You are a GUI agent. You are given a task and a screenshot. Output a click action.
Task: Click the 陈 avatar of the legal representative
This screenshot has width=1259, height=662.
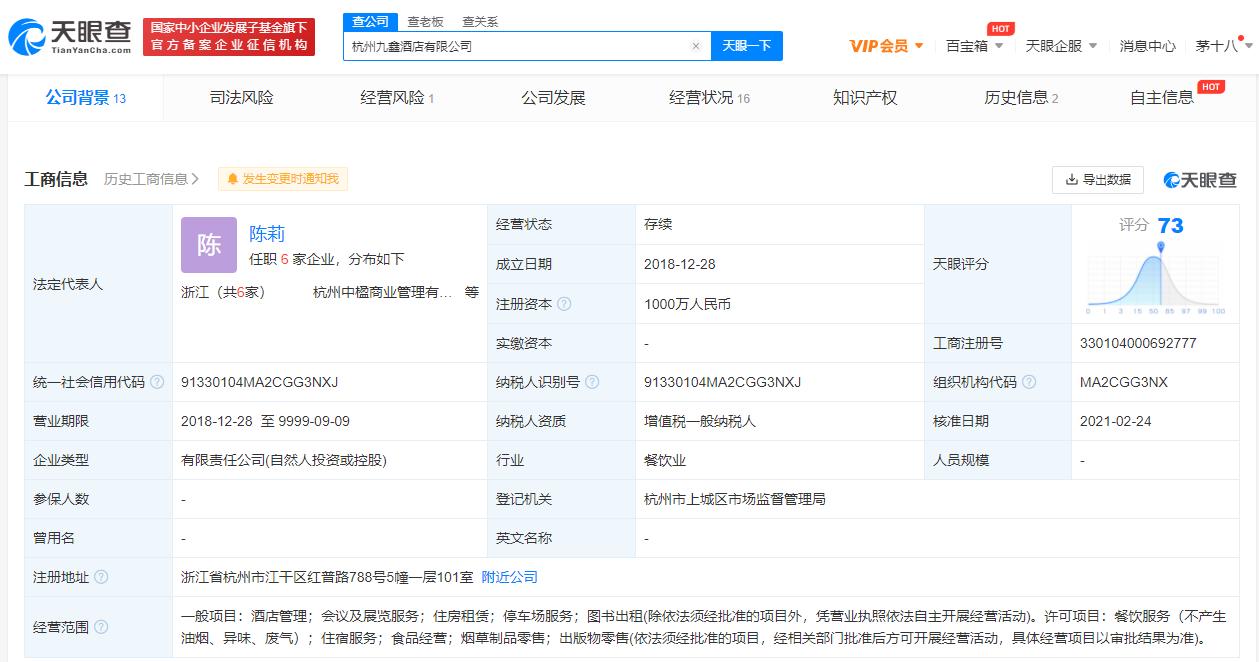[x=209, y=245]
